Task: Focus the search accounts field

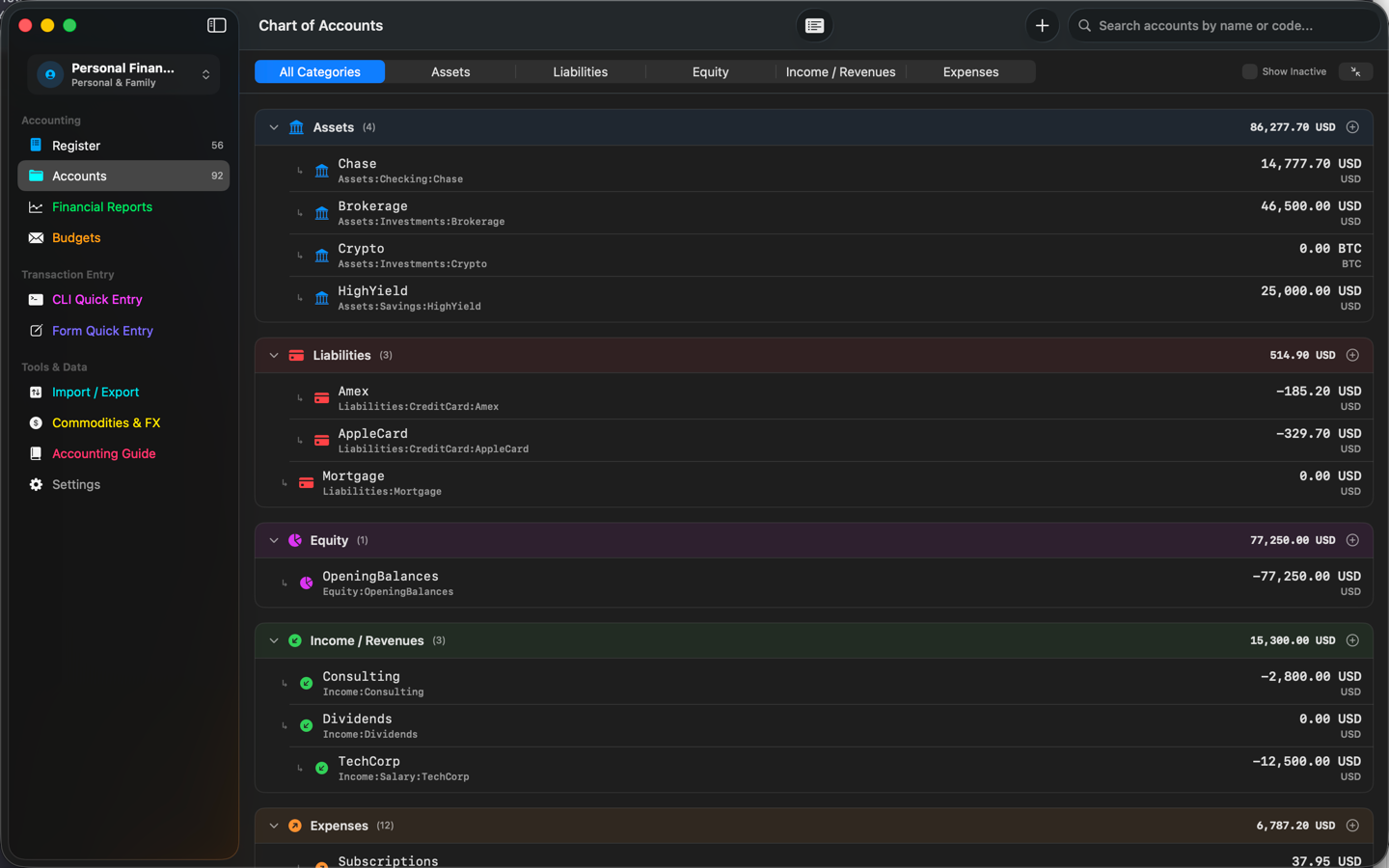Action: coord(1223,26)
